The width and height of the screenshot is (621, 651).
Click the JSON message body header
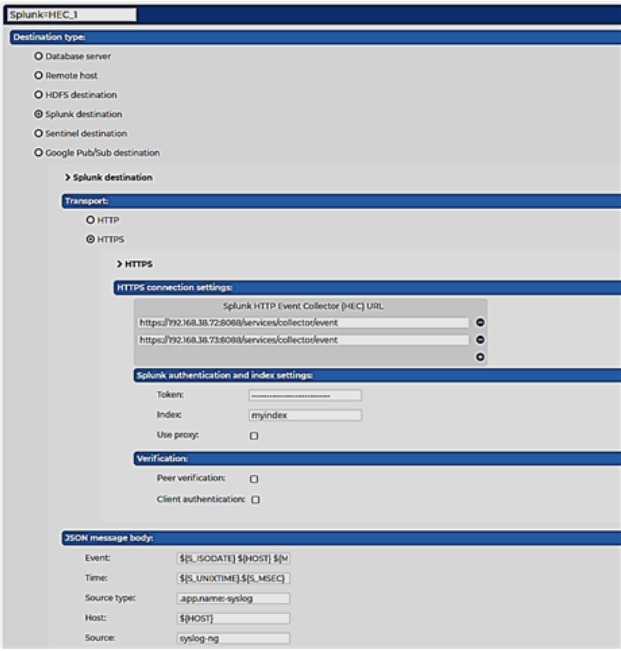341,538
